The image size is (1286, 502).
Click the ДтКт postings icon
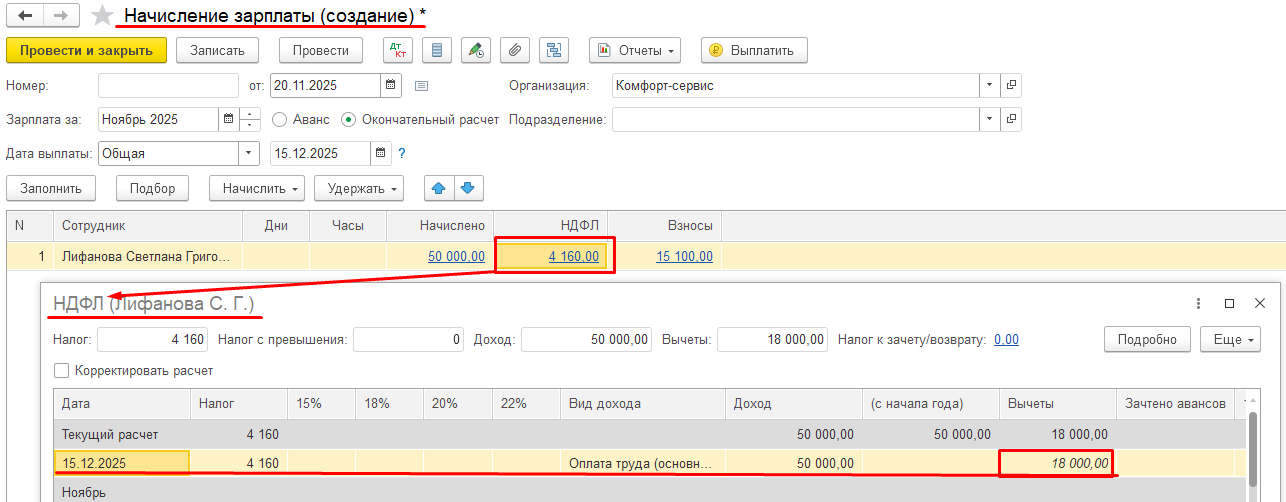coord(398,50)
